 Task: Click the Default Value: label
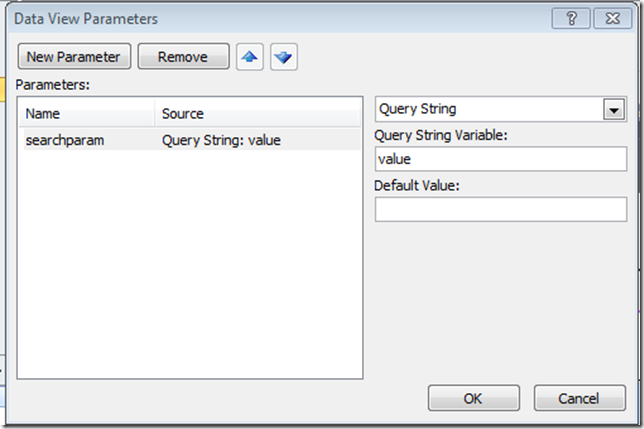416,186
